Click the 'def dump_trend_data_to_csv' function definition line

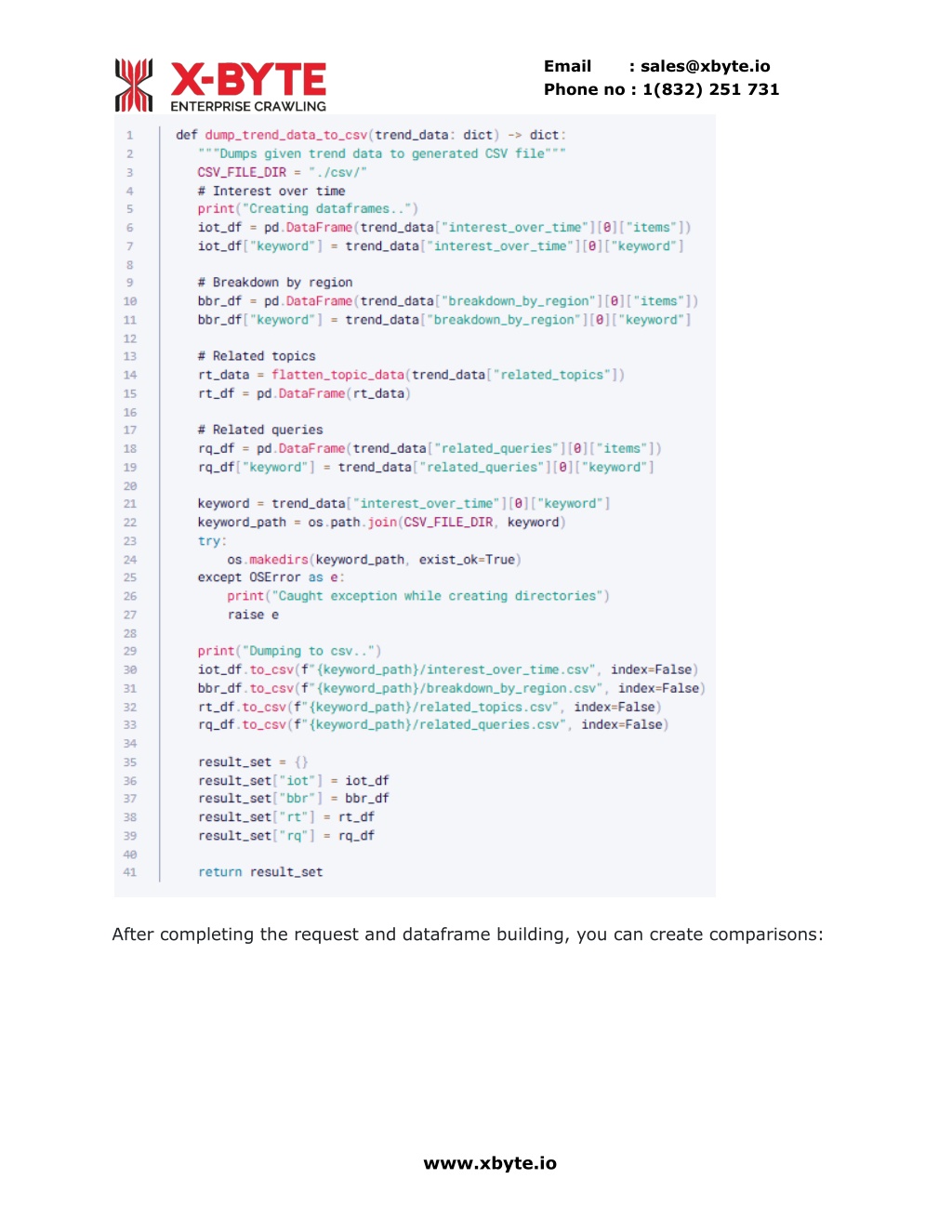tap(371, 135)
